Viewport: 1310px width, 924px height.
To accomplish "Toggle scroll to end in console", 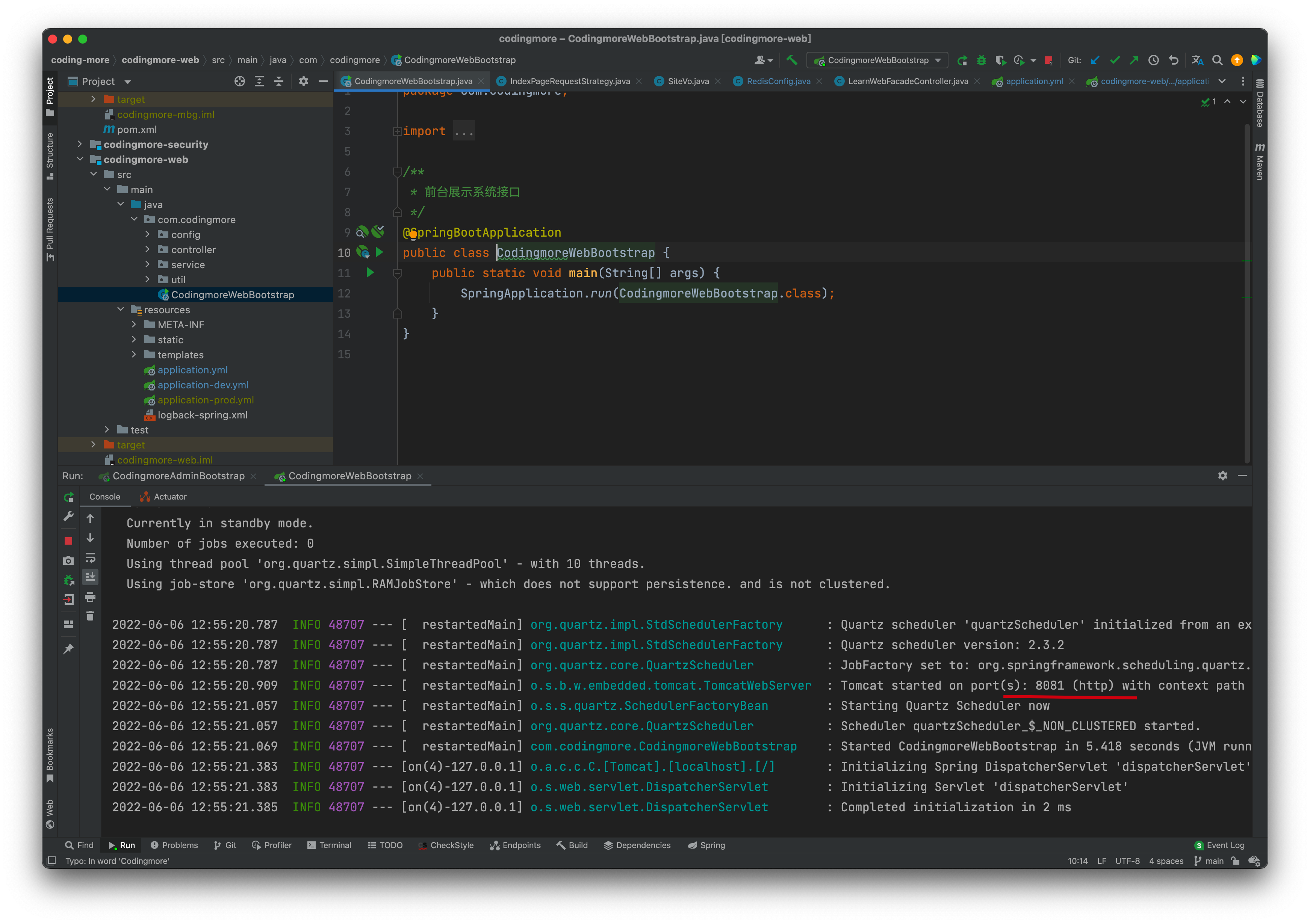I will (90, 577).
